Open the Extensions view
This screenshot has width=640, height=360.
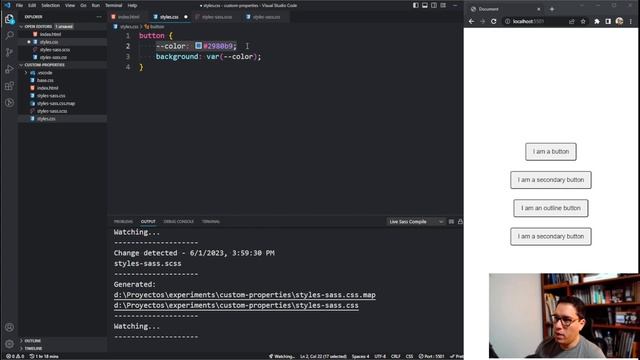9,86
